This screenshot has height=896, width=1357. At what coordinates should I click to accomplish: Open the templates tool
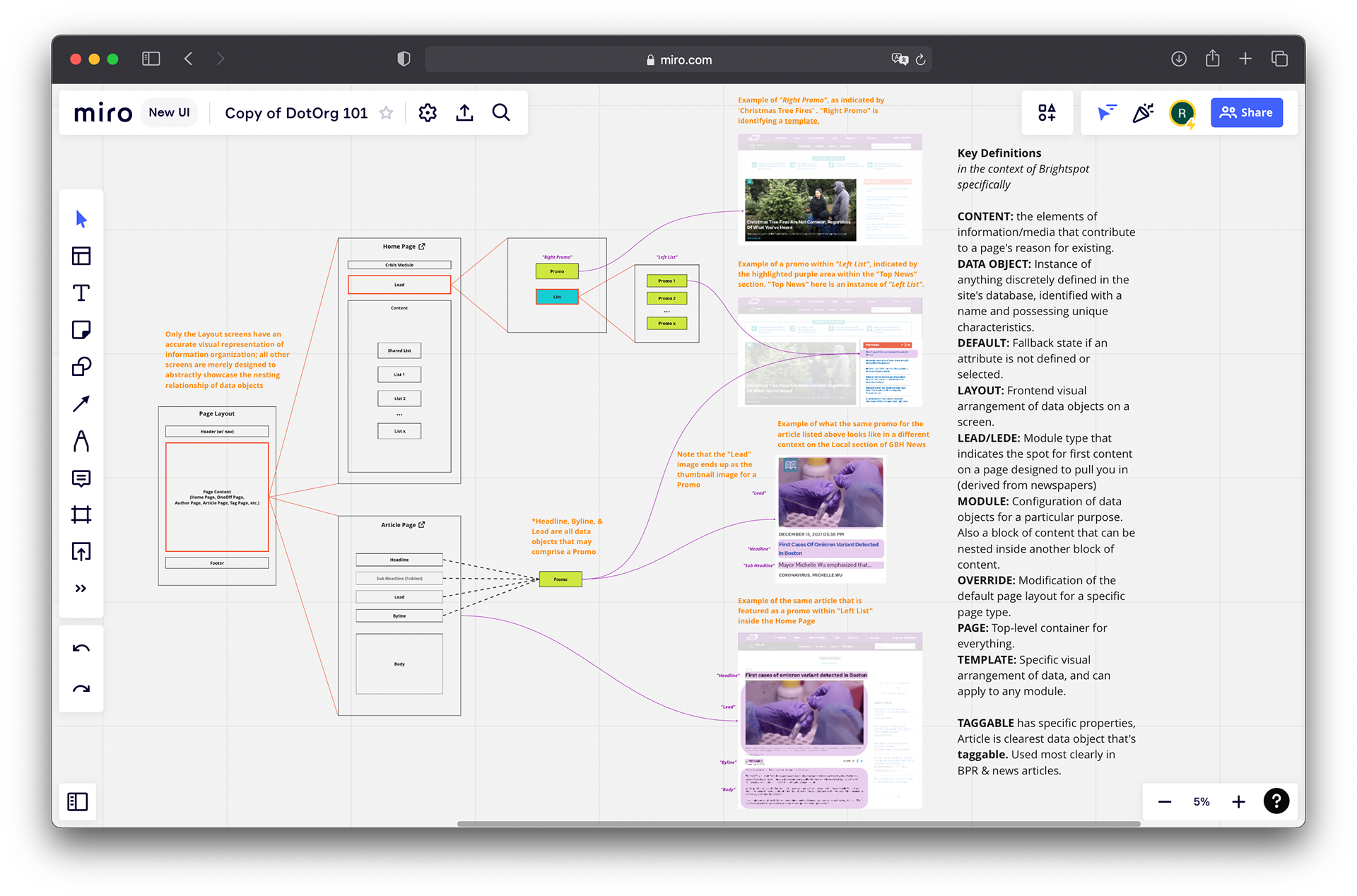(81, 256)
